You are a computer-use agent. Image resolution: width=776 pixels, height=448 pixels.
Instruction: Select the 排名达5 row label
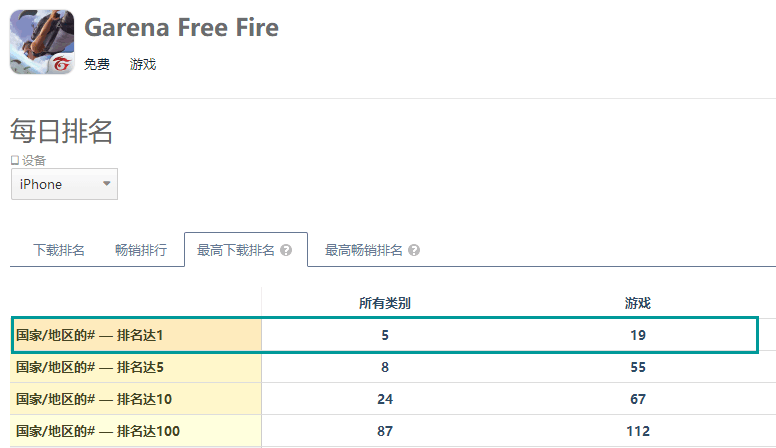click(x=90, y=367)
